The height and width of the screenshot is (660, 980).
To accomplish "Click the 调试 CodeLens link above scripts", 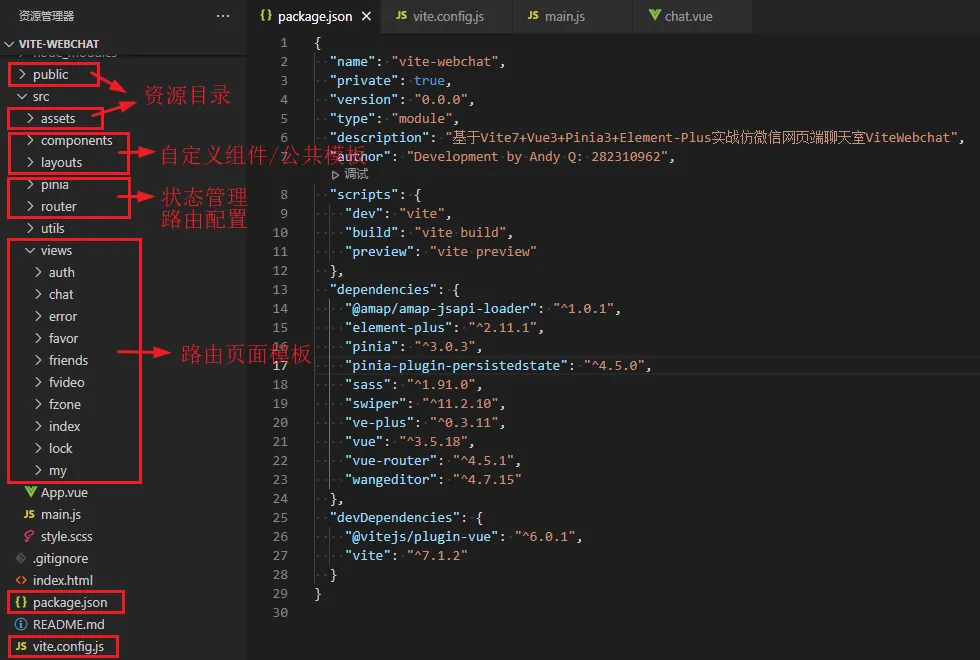I will pos(354,175).
